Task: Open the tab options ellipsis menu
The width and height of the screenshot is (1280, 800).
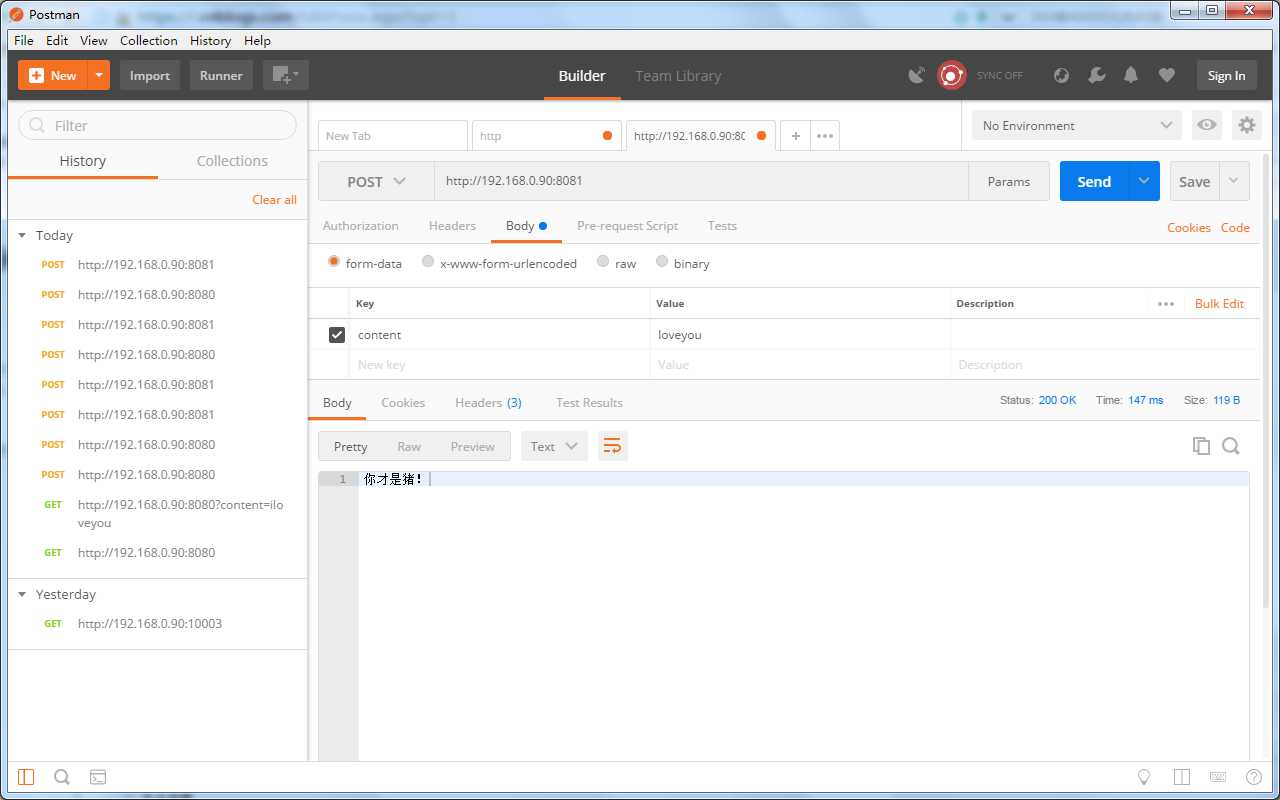Action: pos(825,136)
